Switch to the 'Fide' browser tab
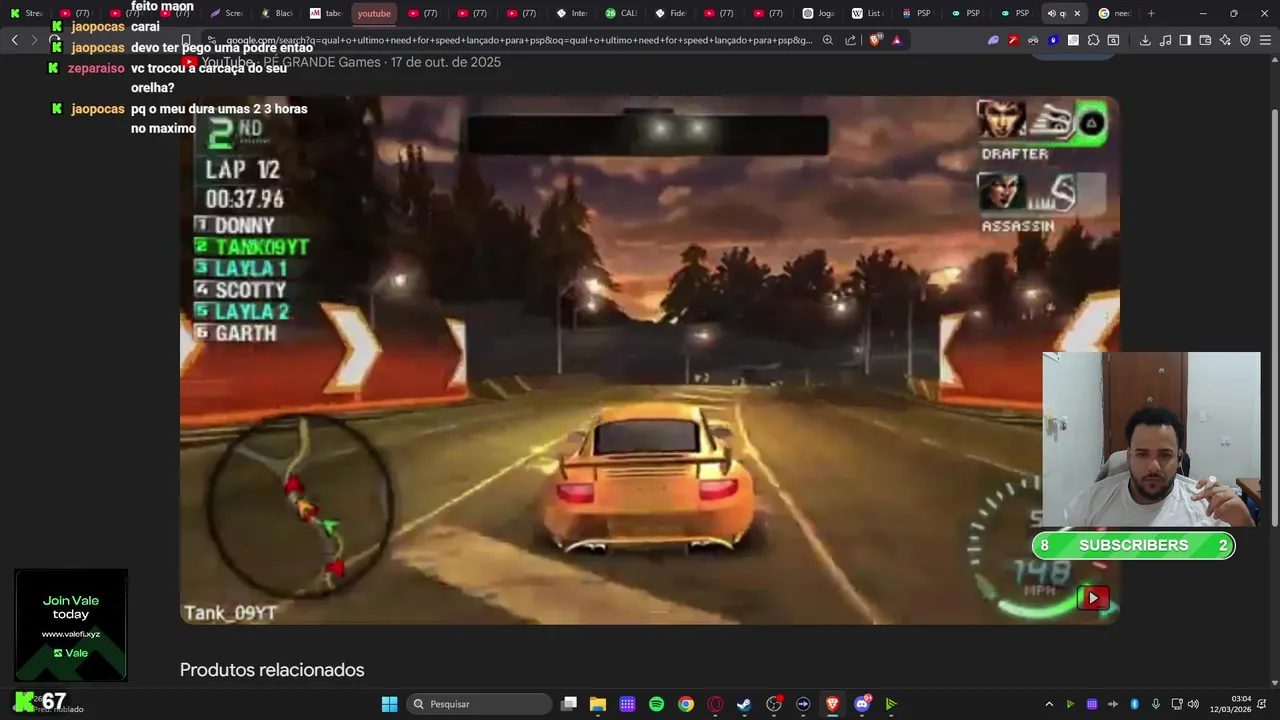Image resolution: width=1280 pixels, height=720 pixels. pos(673,13)
